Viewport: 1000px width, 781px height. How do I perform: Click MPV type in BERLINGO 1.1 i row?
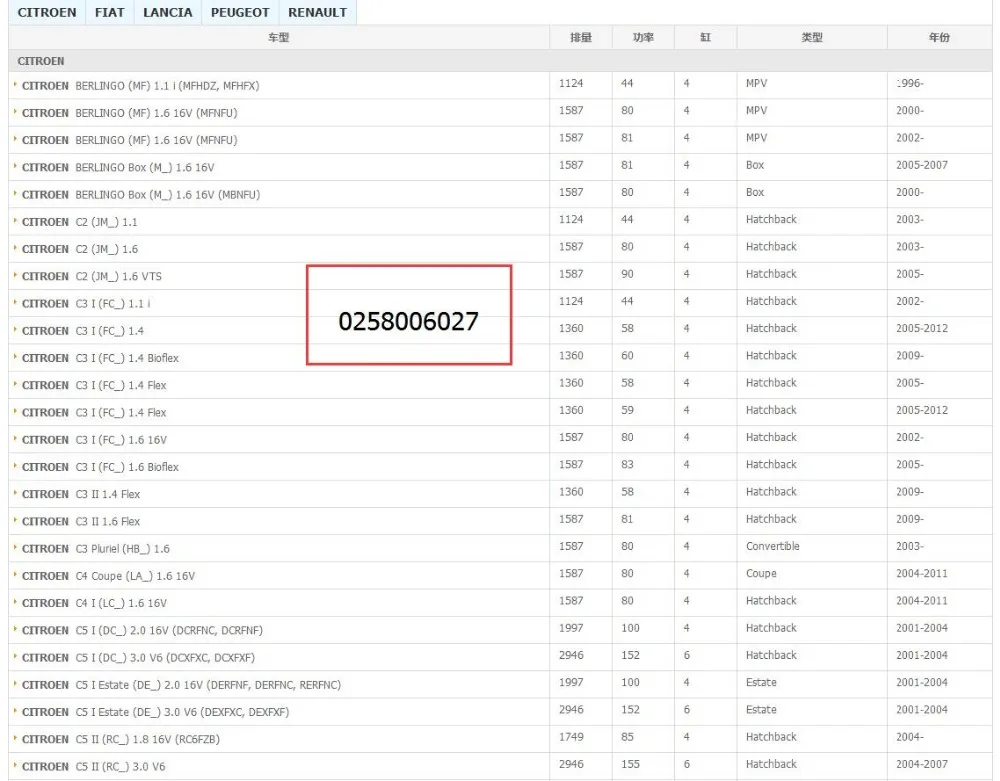[x=756, y=83]
